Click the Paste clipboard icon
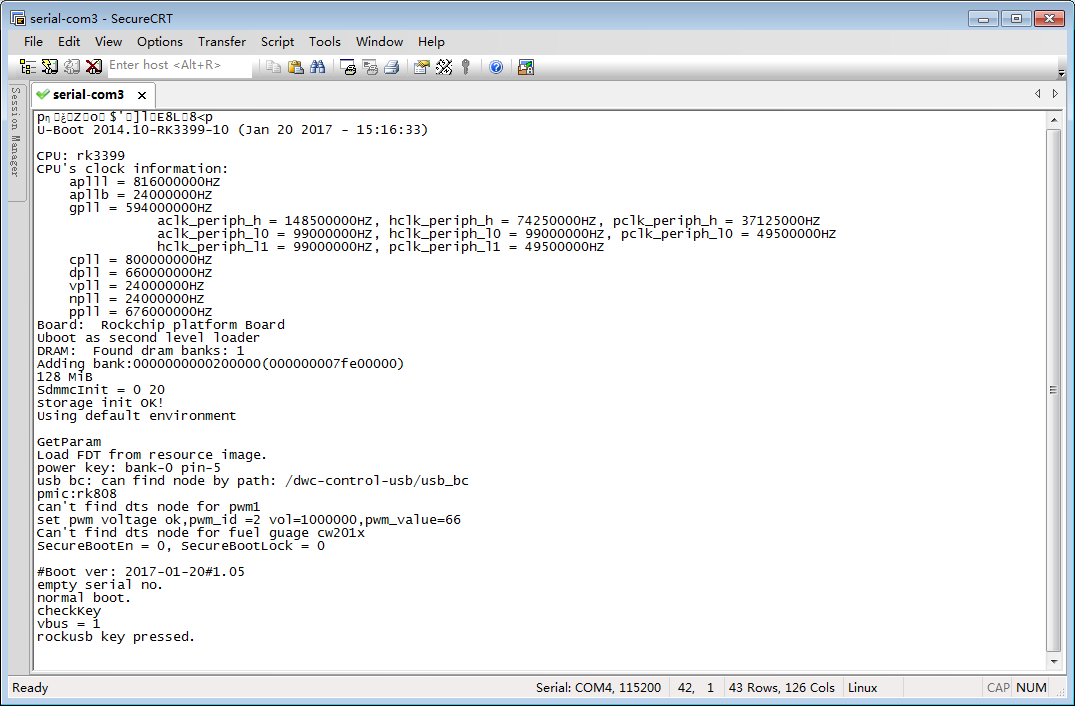Screen dimensions: 1075x706 tap(295, 67)
